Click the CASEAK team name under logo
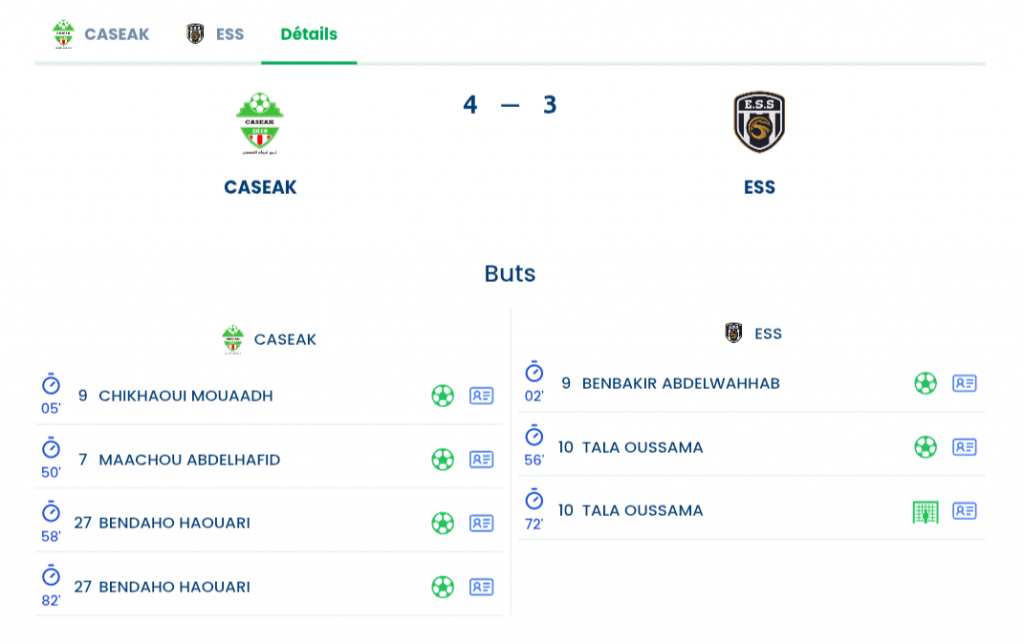1024x644 pixels. click(x=260, y=187)
